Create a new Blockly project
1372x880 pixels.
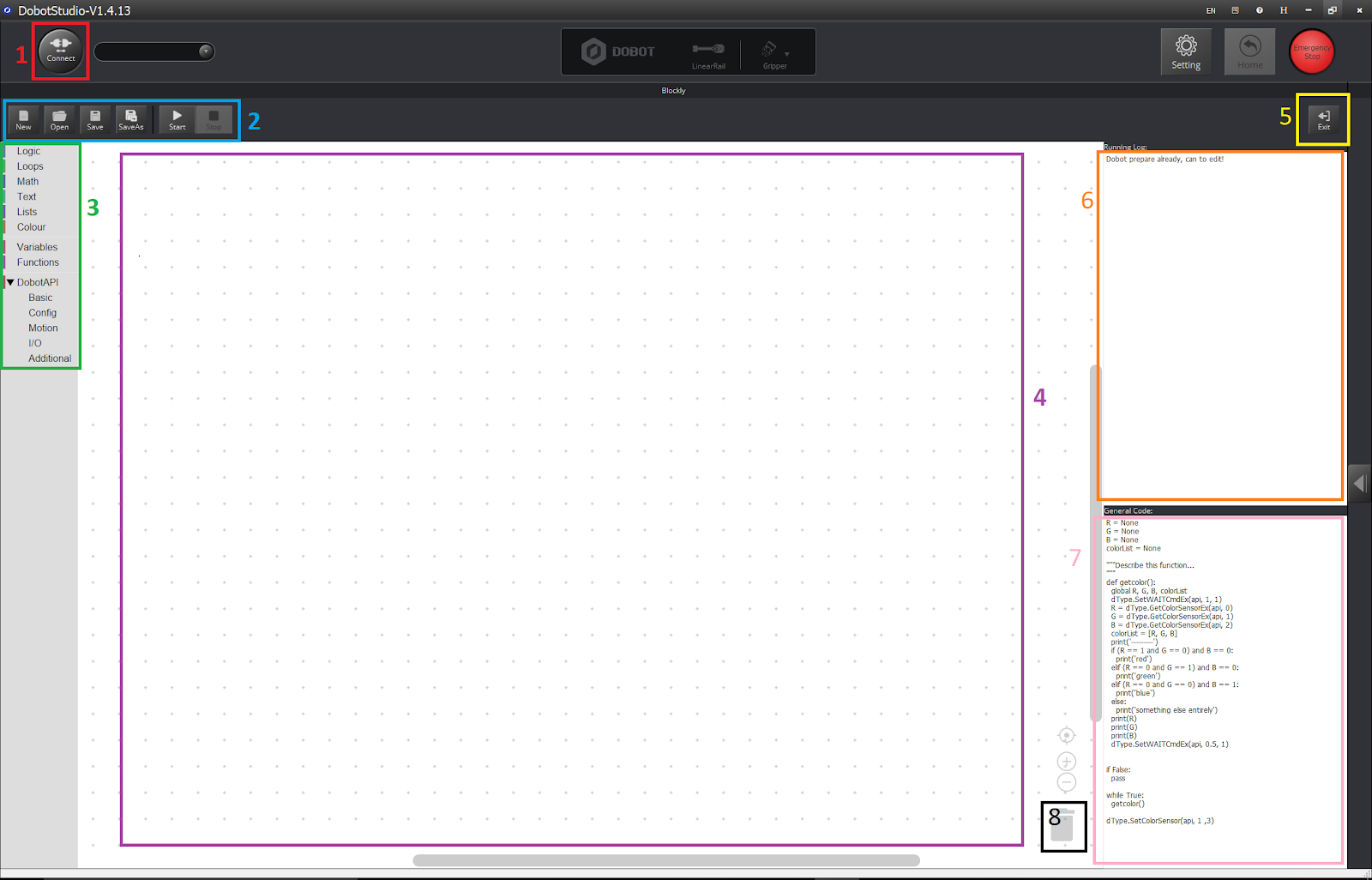[23, 119]
